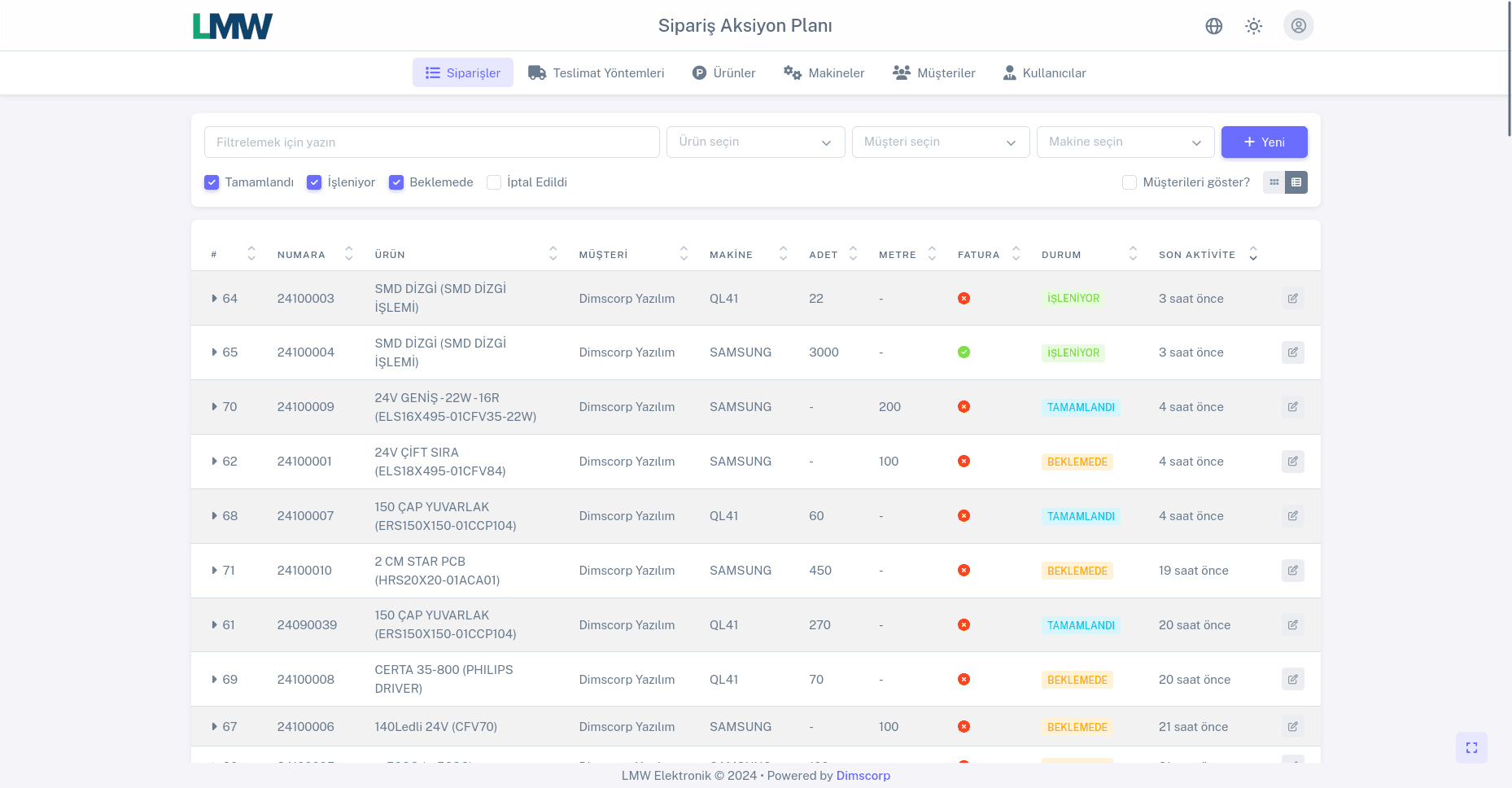Image resolution: width=1512 pixels, height=788 pixels.
Task: Uncheck the Tamamlandı checkbox
Action: tap(212, 182)
